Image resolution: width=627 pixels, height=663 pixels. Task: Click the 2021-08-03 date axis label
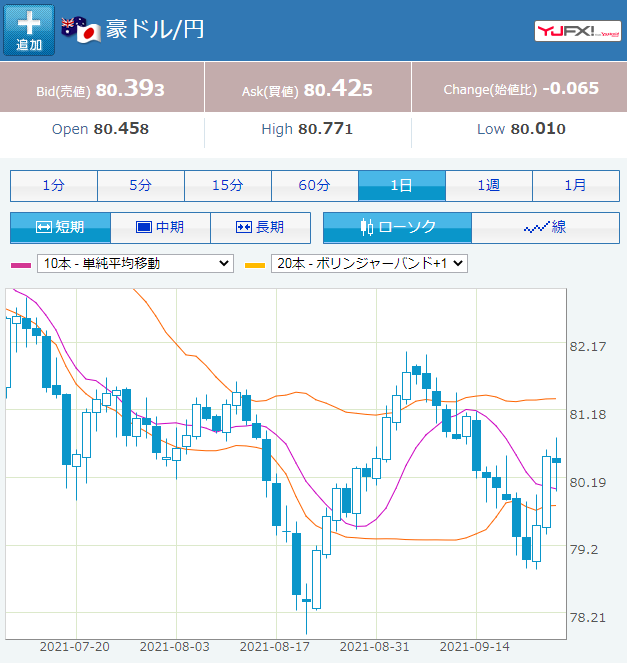point(175,647)
